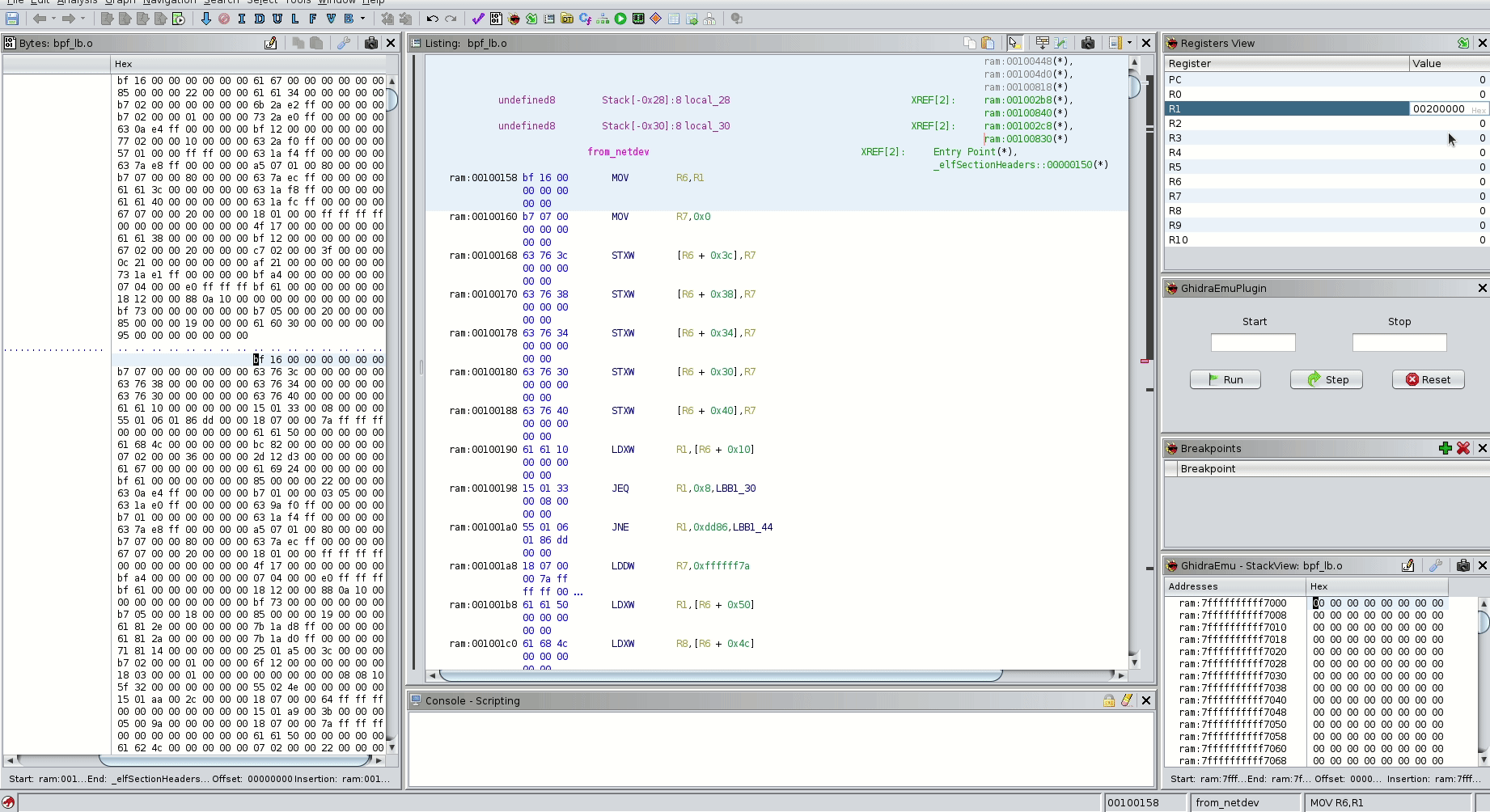Toggle the 'I' instruction navigation icon
1490x812 pixels.
point(242,19)
